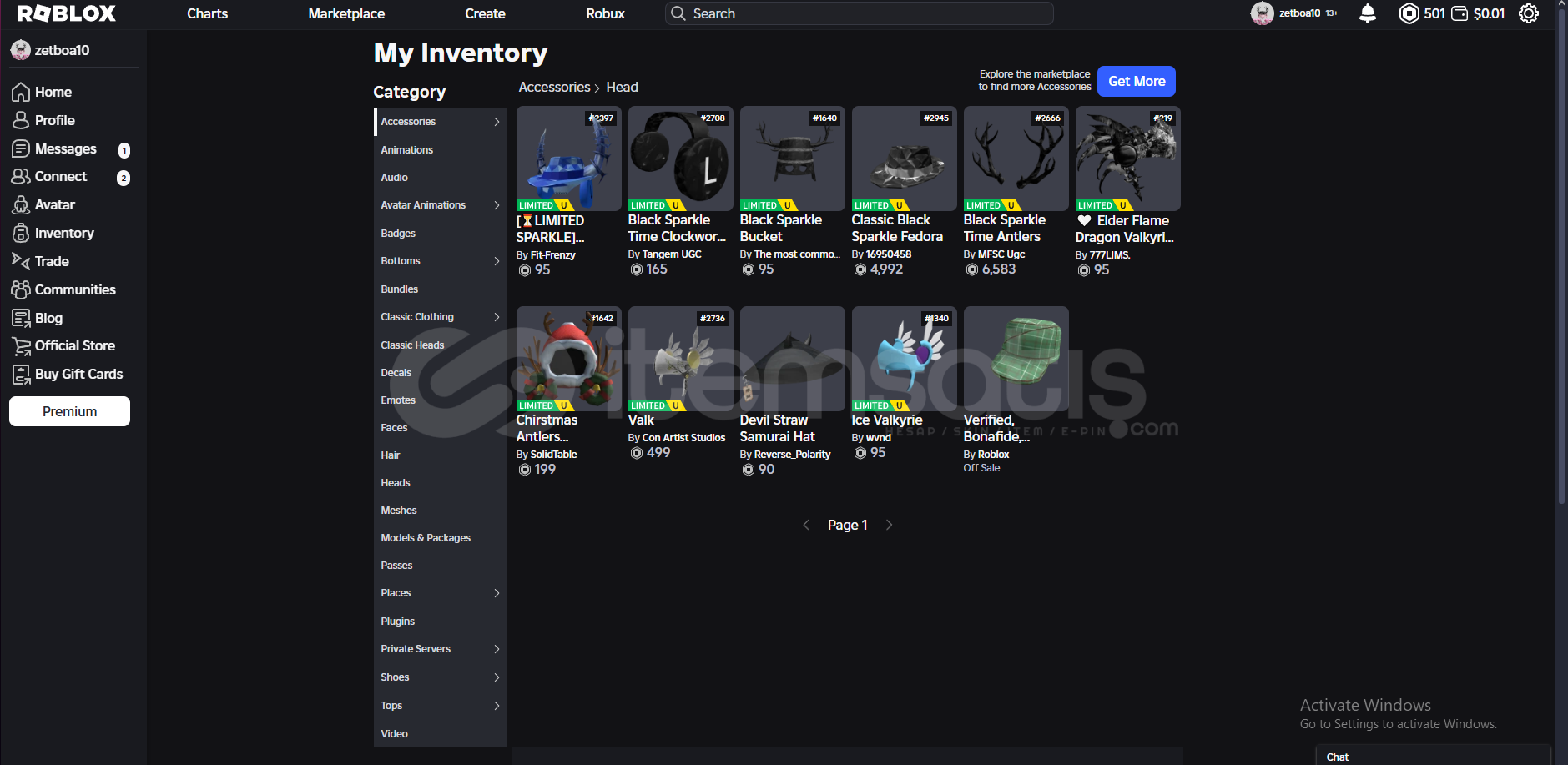The width and height of the screenshot is (1568, 765).
Task: Click the Get More button
Action: 1136,81
